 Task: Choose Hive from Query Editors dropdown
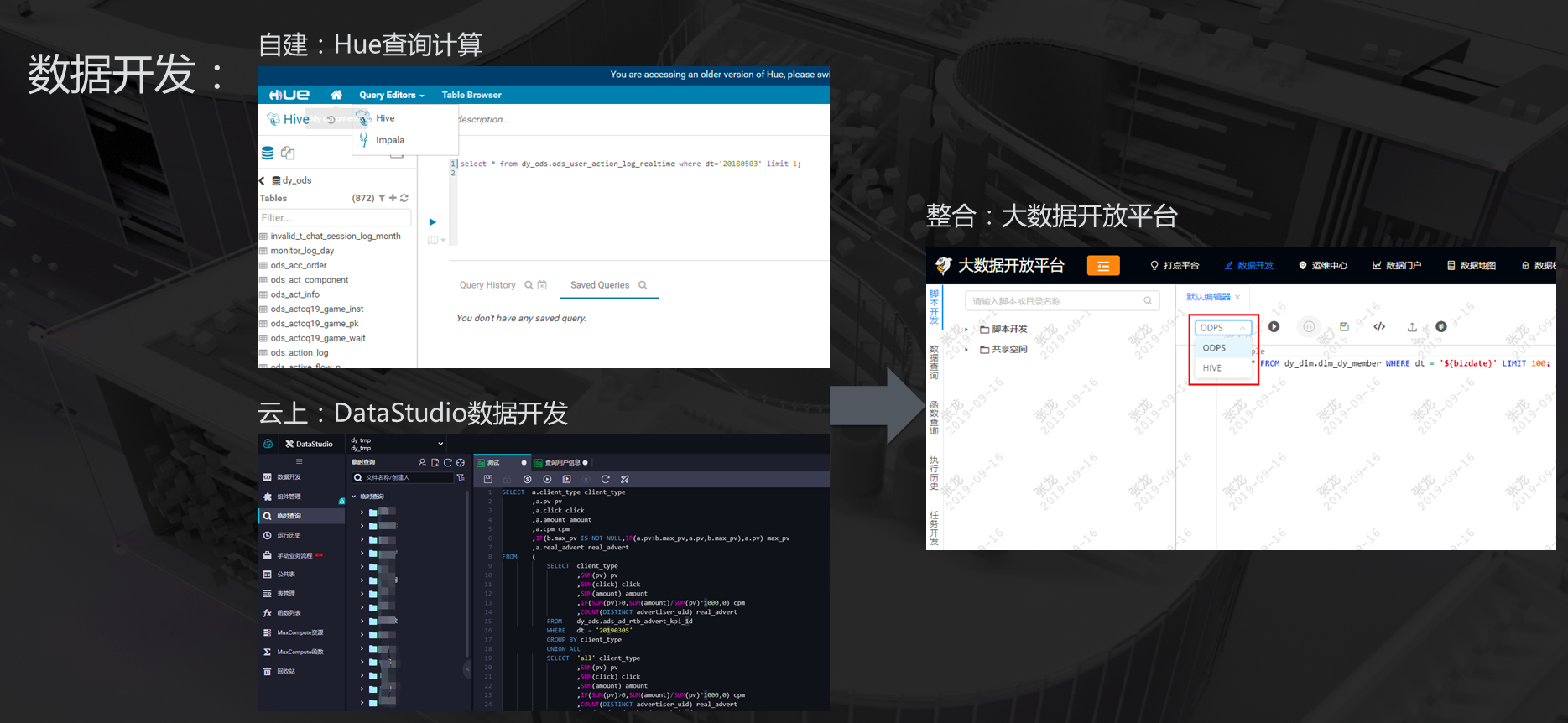(x=386, y=118)
